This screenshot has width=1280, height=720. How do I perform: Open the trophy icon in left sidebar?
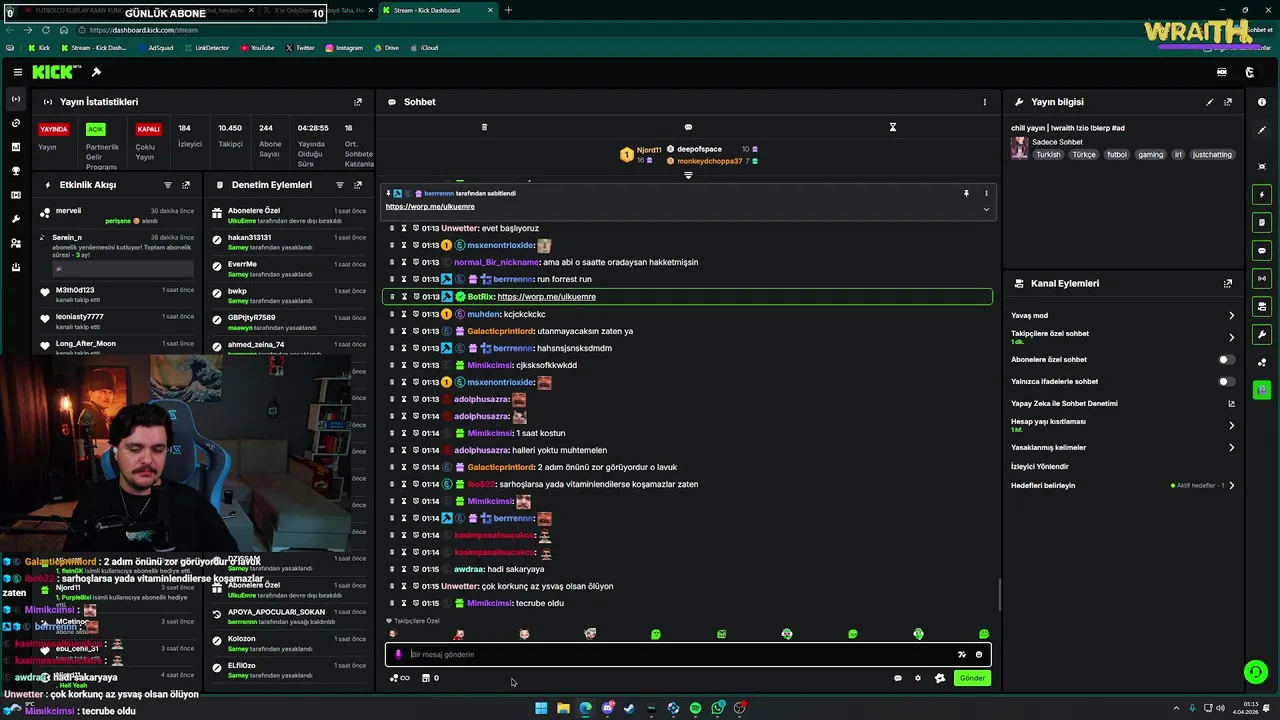pyautogui.click(x=15, y=171)
